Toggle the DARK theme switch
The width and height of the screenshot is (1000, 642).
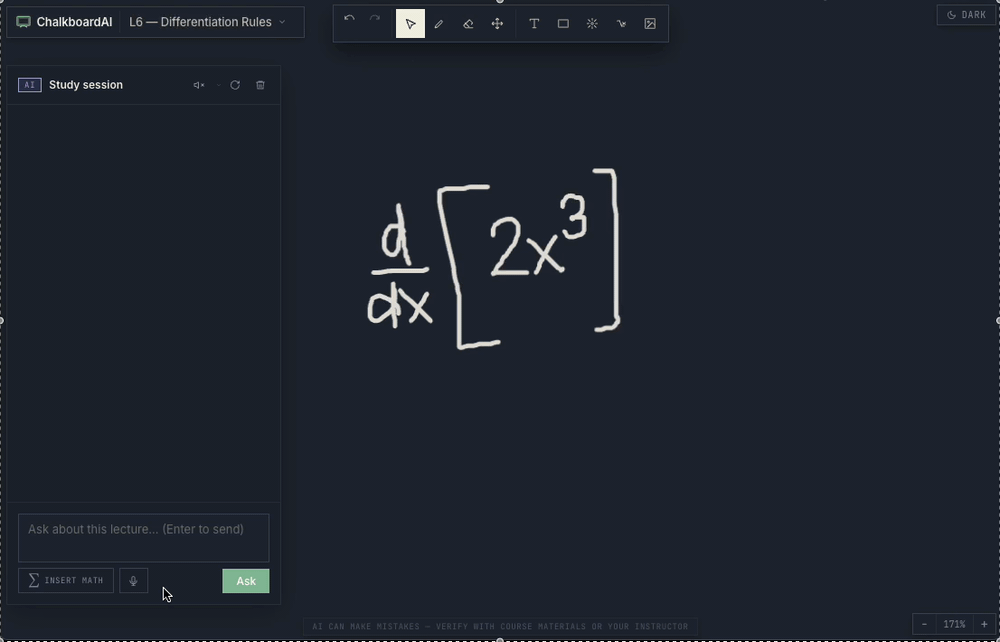click(x=966, y=15)
